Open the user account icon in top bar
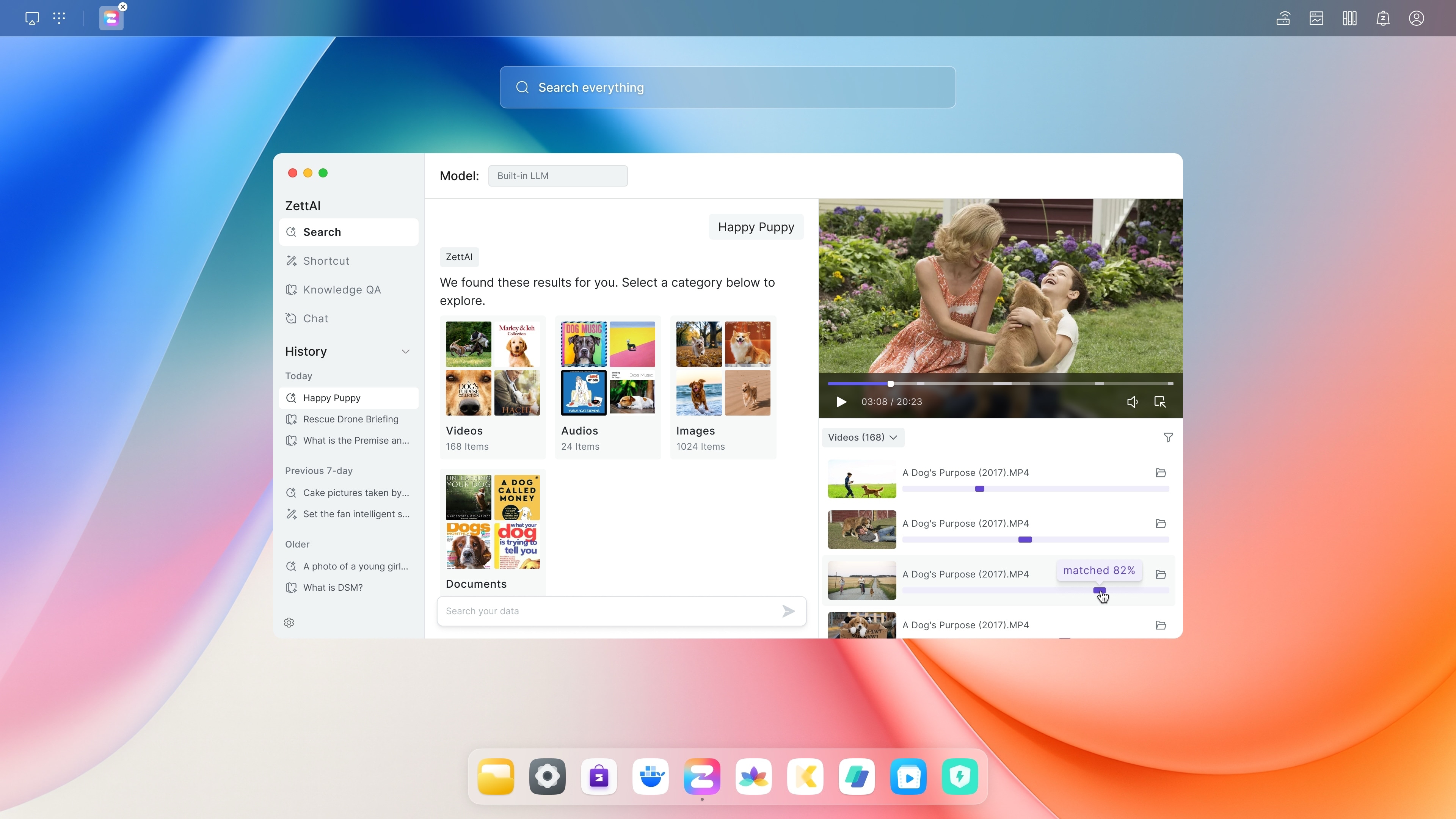1456x819 pixels. click(x=1416, y=18)
